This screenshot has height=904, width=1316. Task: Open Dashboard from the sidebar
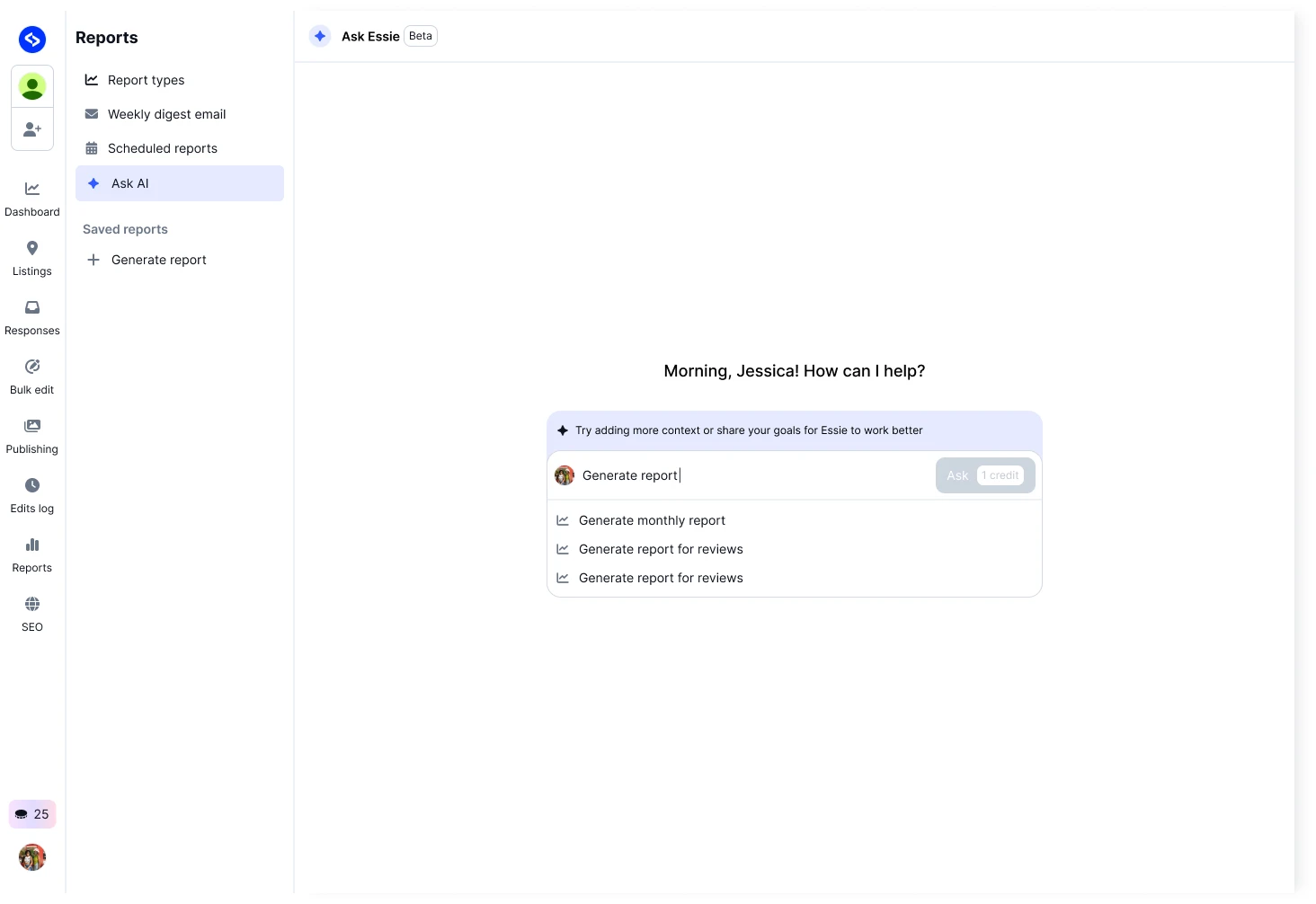pos(32,199)
